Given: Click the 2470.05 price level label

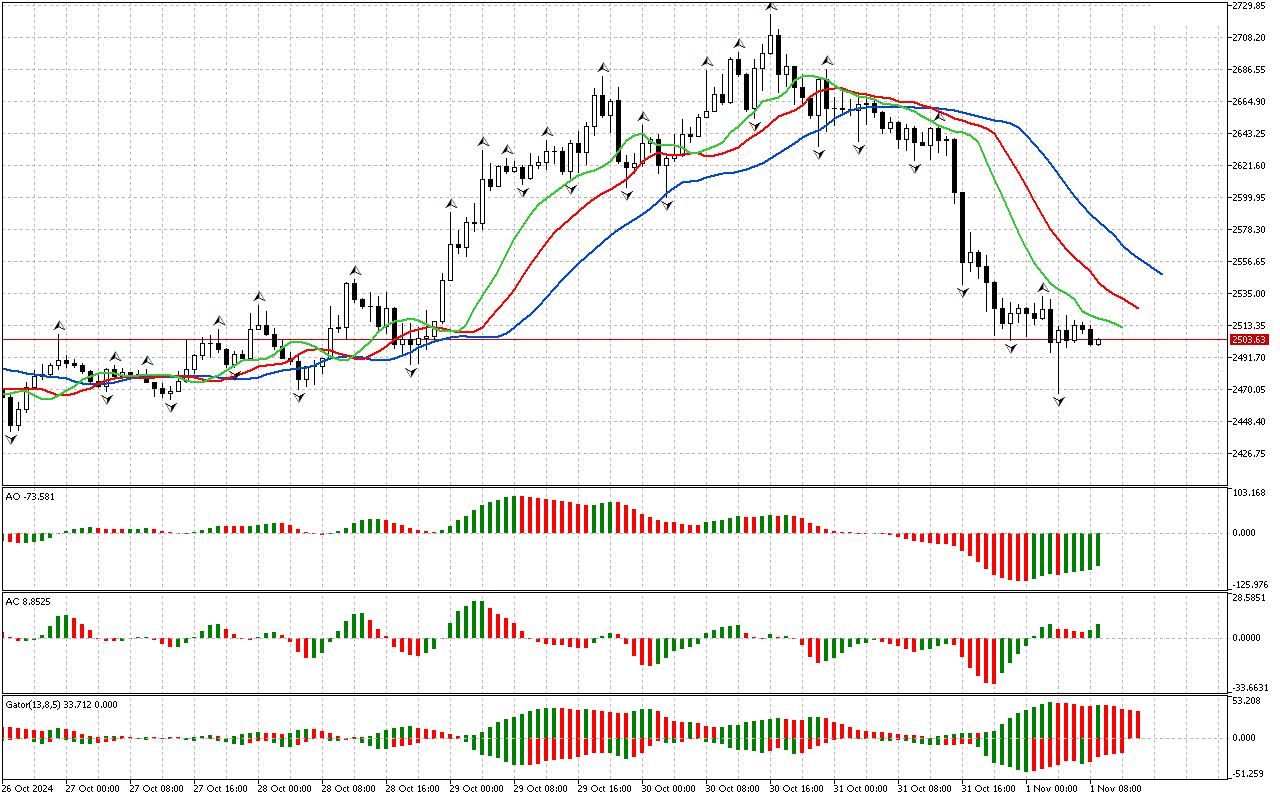Looking at the screenshot, I should 1251,390.
